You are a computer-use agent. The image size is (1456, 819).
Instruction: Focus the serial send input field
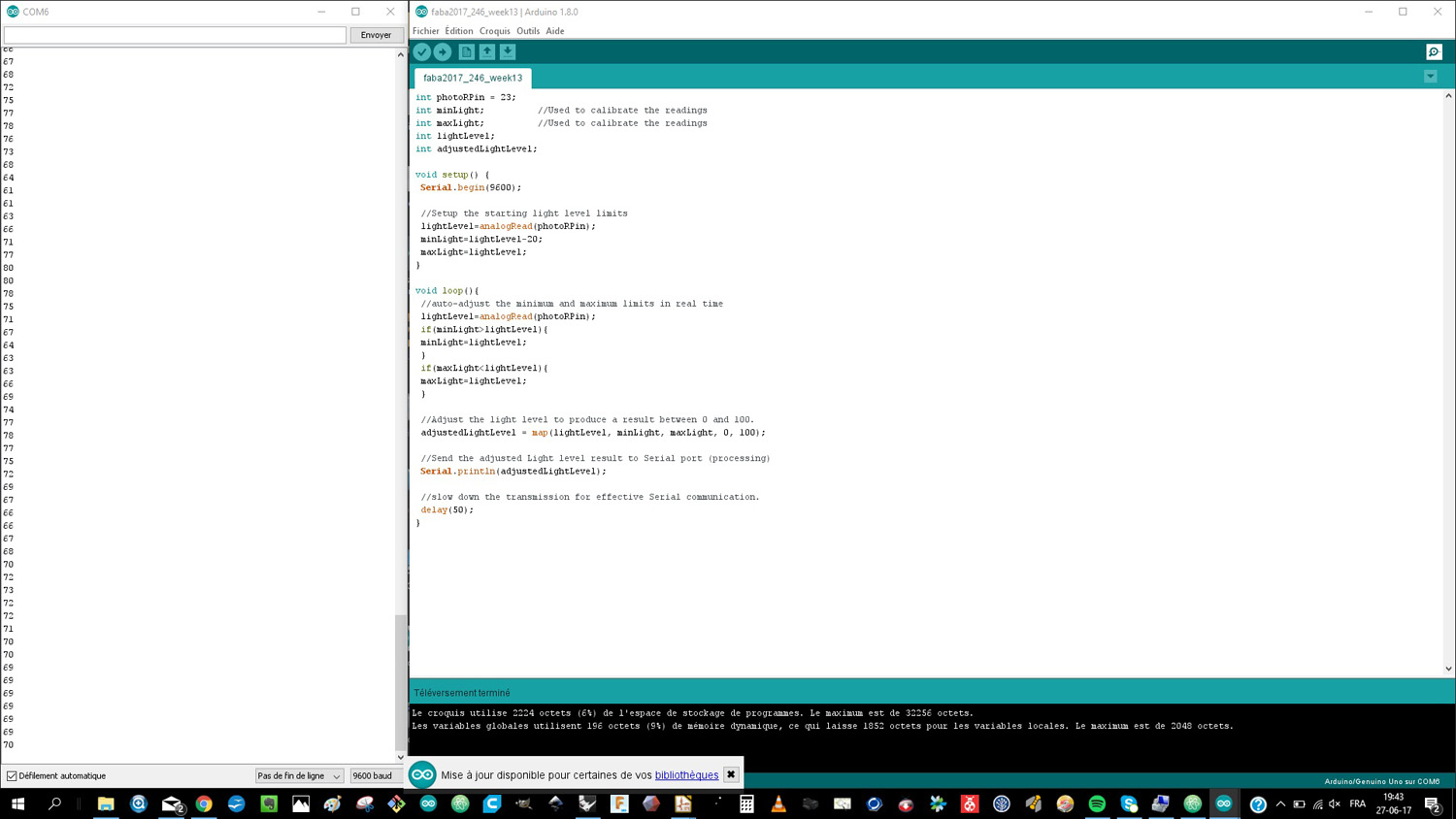coord(175,35)
